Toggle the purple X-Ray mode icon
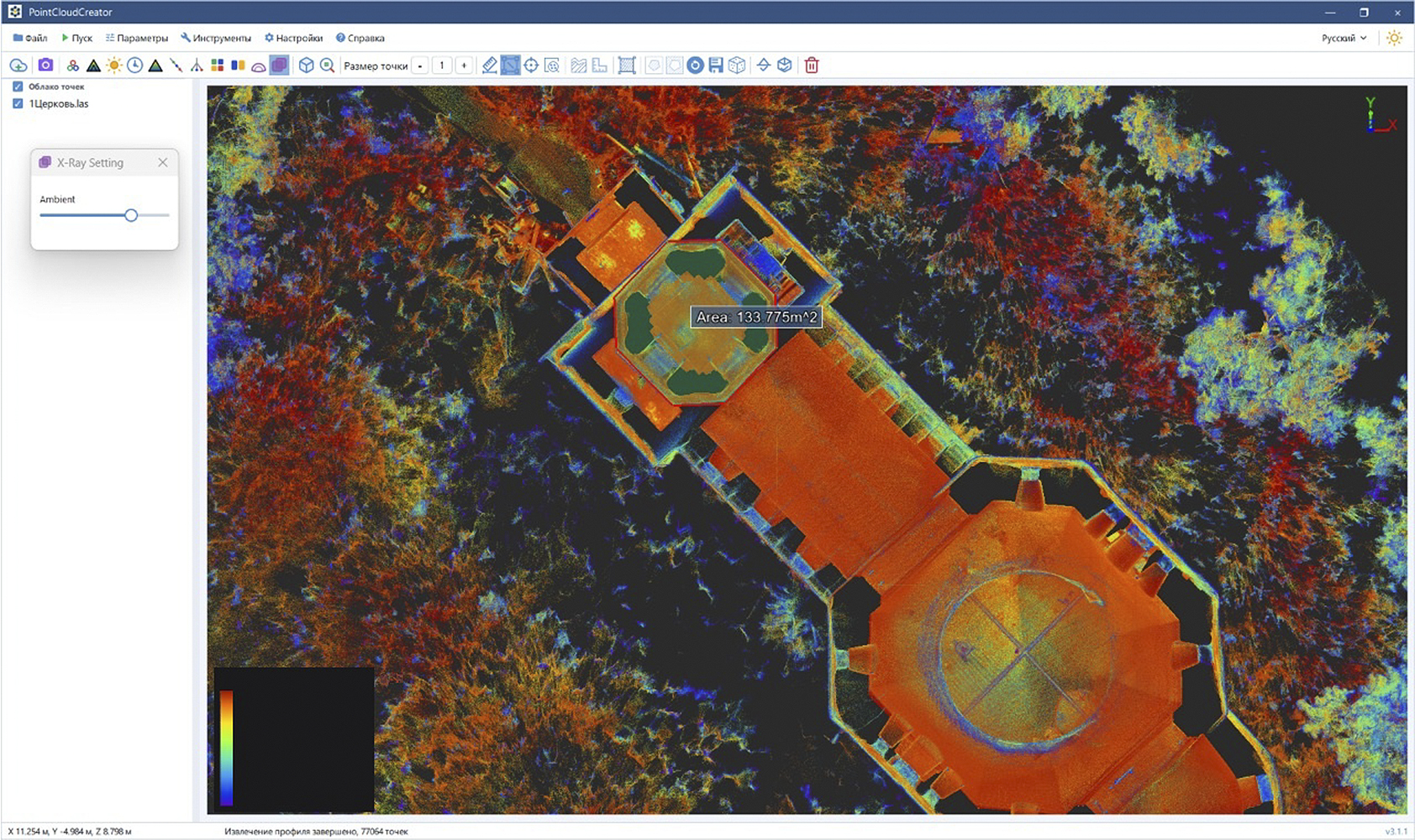1415x840 pixels. [x=279, y=65]
